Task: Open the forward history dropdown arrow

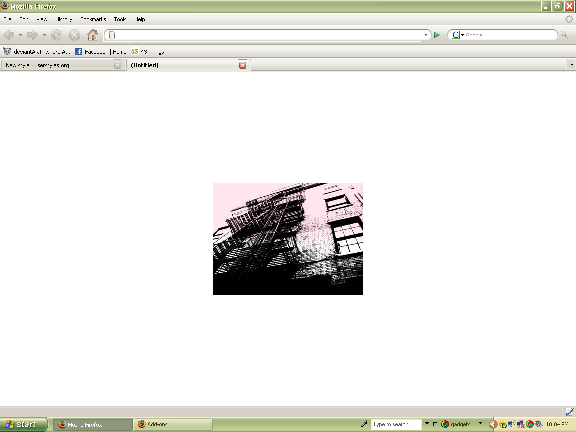Action: click(44, 35)
